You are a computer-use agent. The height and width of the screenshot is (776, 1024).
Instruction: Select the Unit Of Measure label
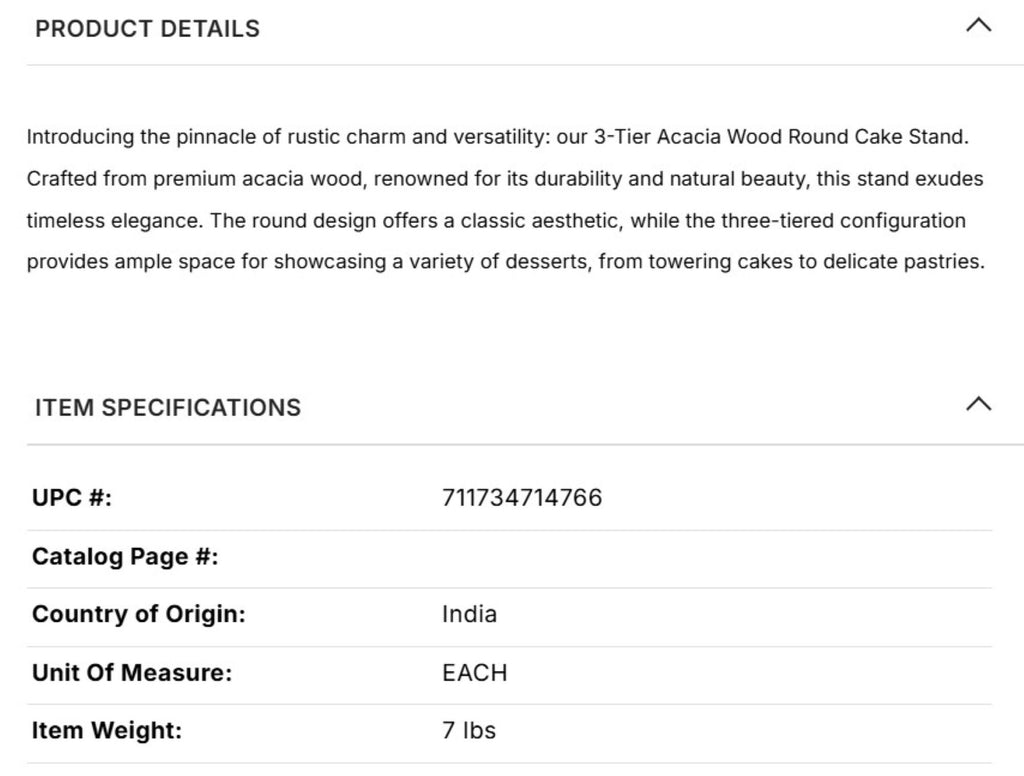(132, 673)
